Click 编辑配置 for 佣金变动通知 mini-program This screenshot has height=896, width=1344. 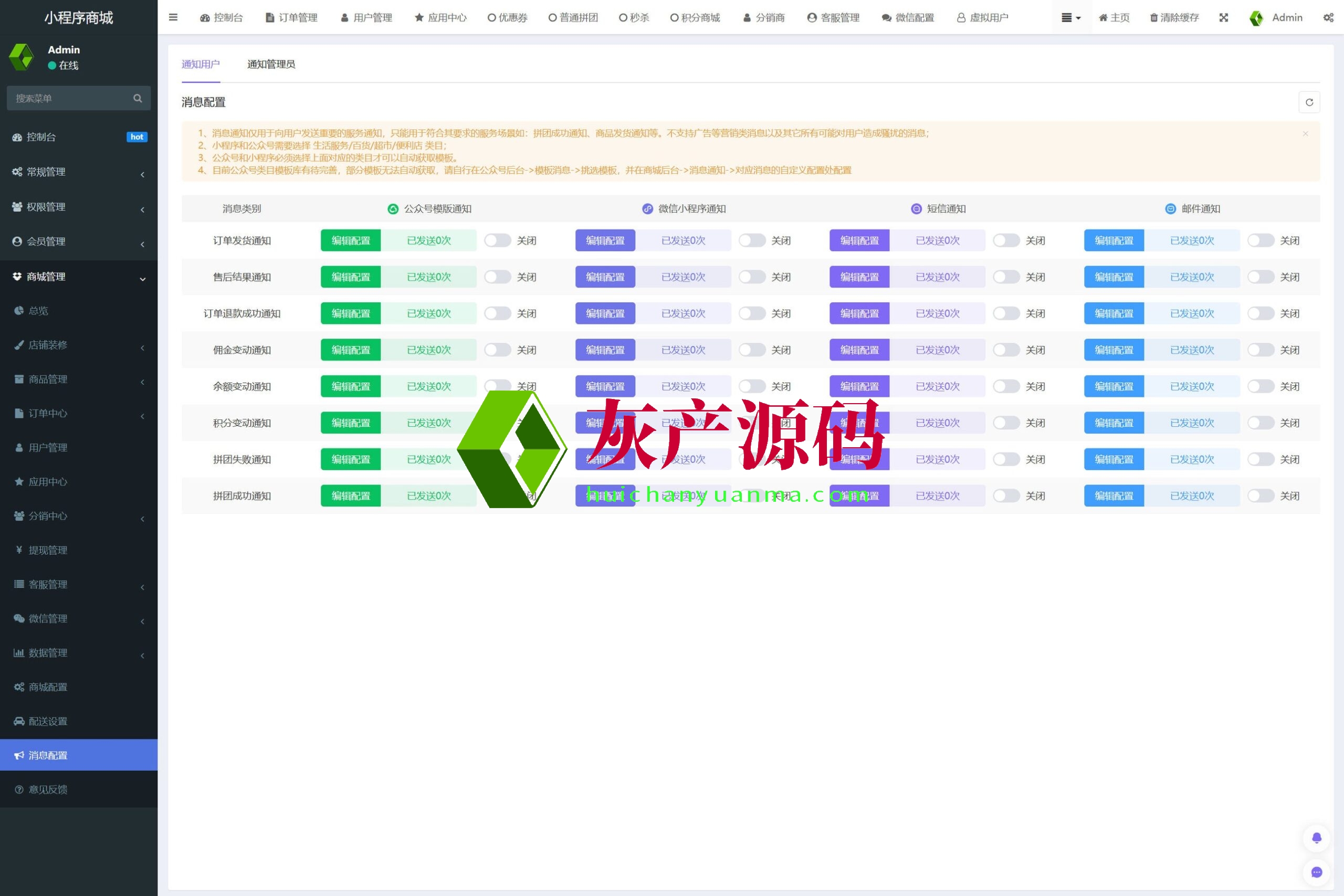(605, 350)
